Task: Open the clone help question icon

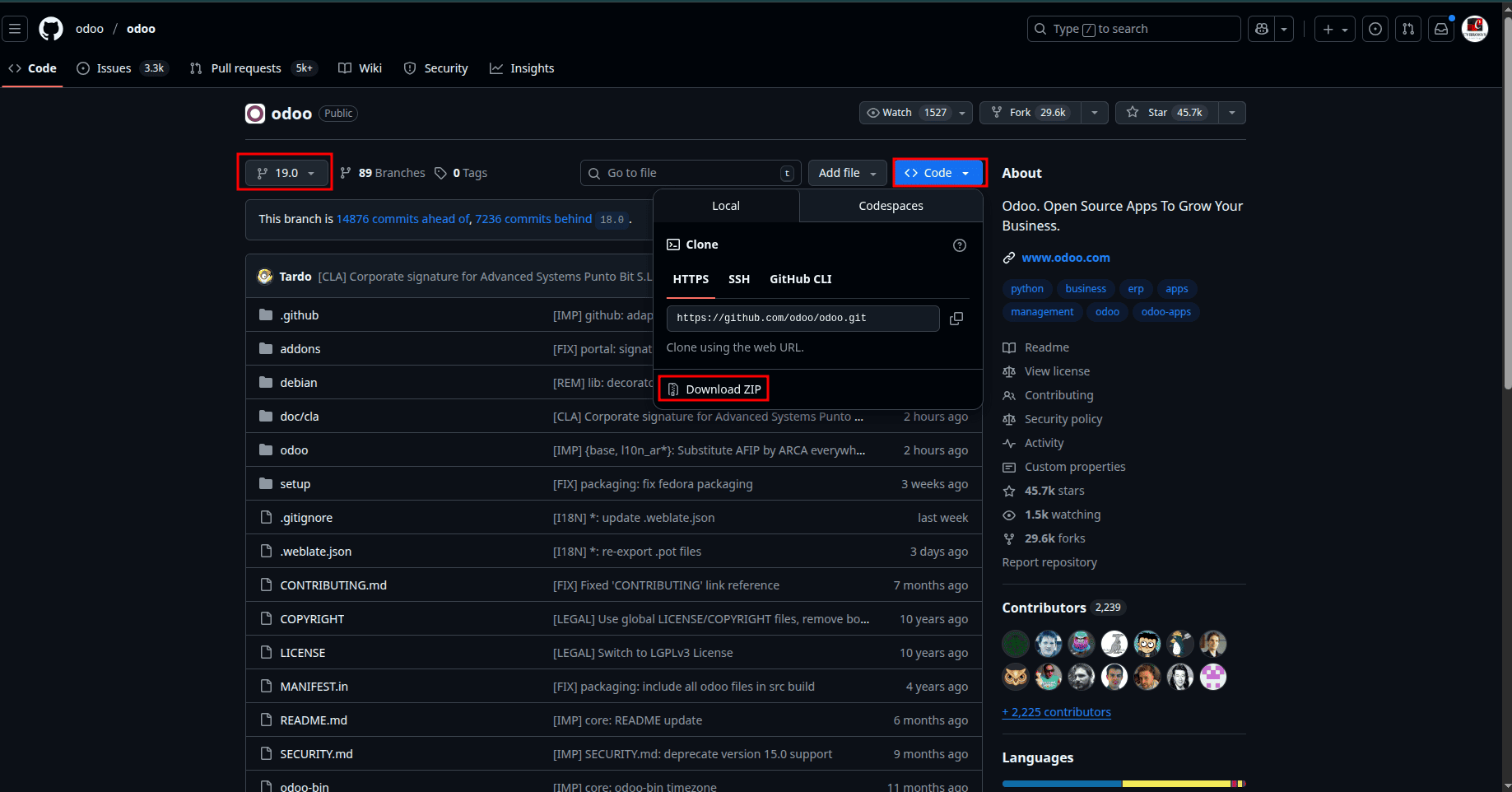Action: coord(960,245)
